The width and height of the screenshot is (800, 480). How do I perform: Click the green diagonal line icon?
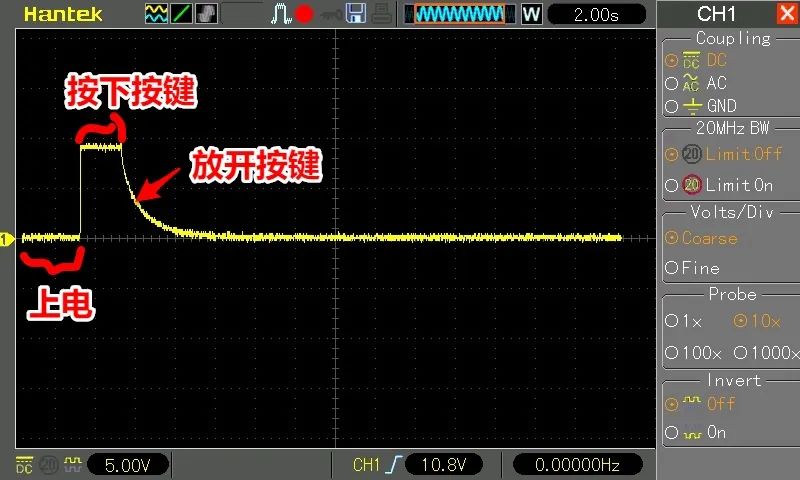coord(182,14)
